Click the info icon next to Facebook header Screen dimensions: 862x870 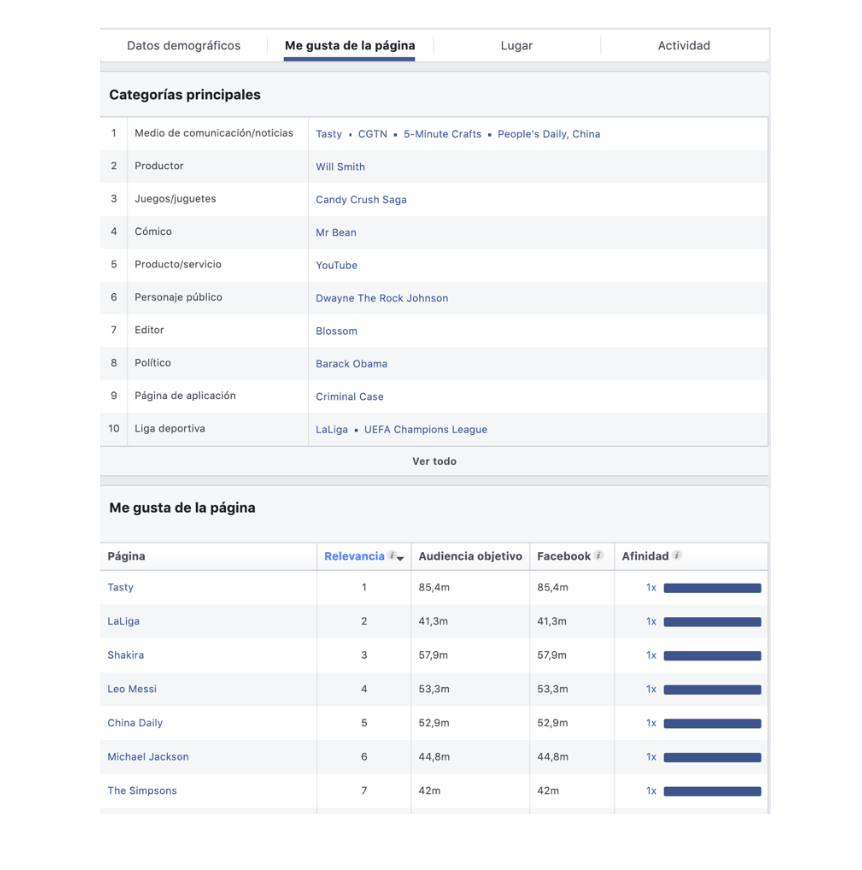pyautogui.click(x=599, y=556)
